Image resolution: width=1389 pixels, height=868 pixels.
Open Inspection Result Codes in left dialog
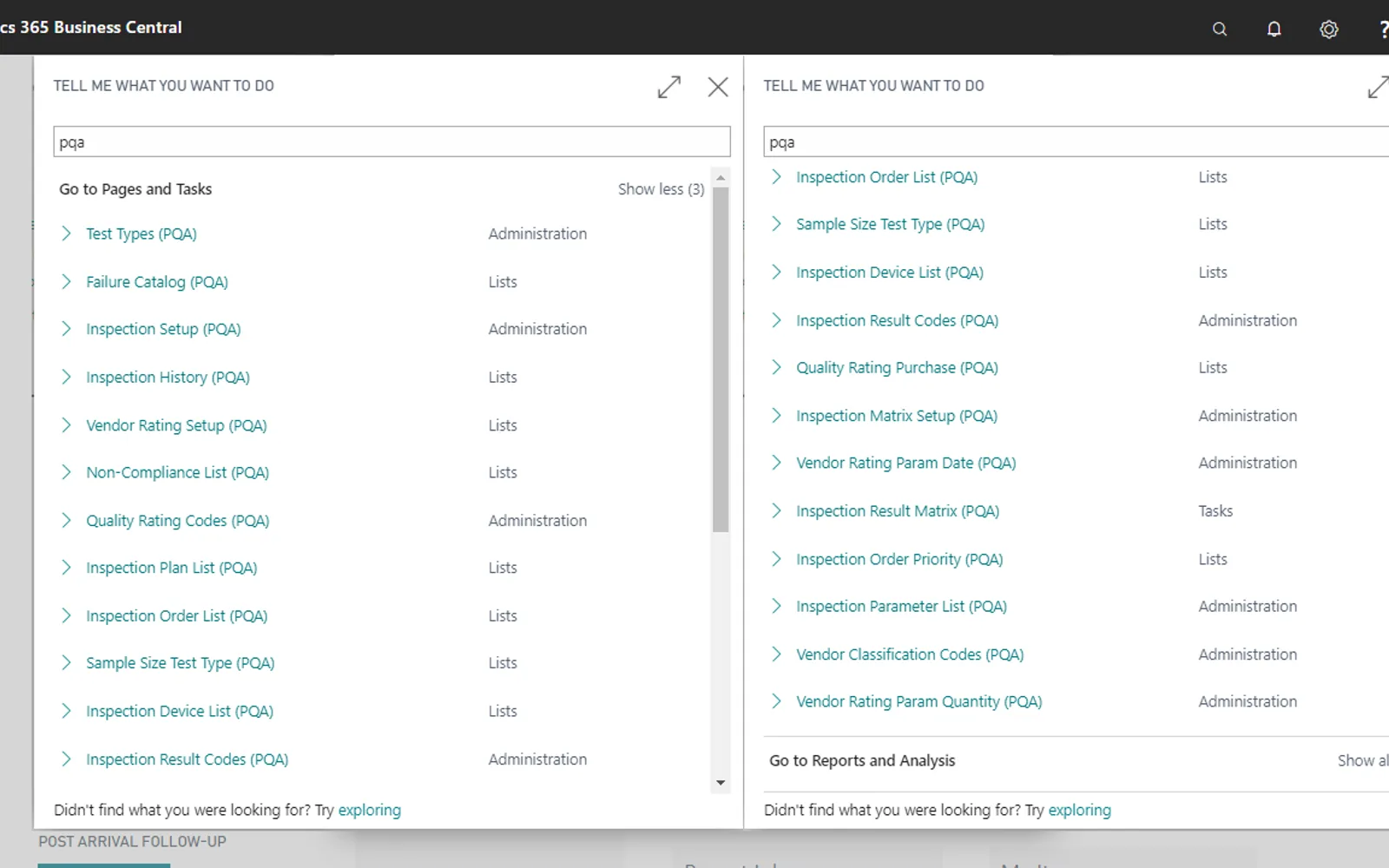click(x=187, y=759)
